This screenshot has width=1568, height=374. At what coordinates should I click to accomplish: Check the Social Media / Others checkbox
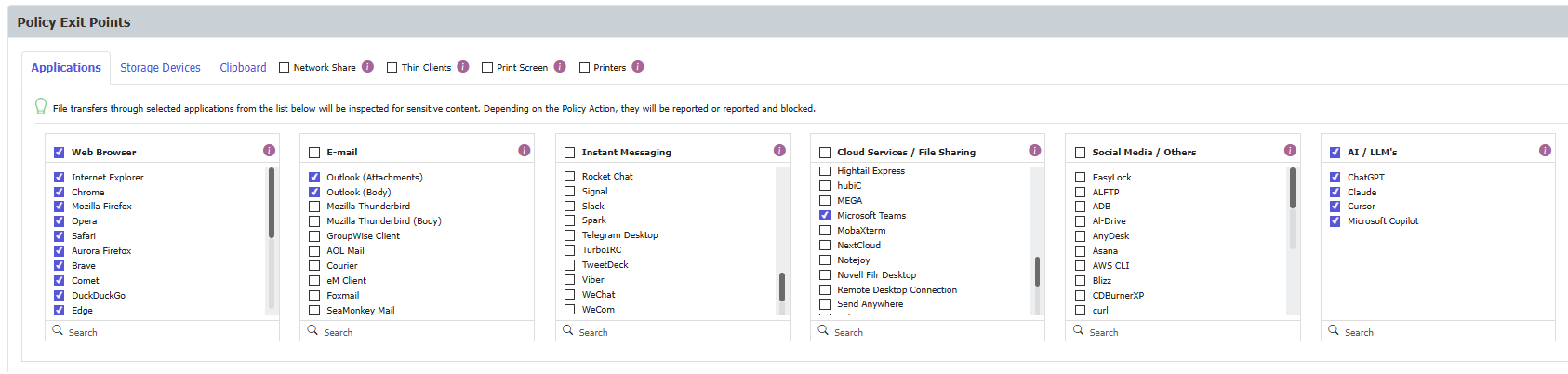pos(1081,153)
